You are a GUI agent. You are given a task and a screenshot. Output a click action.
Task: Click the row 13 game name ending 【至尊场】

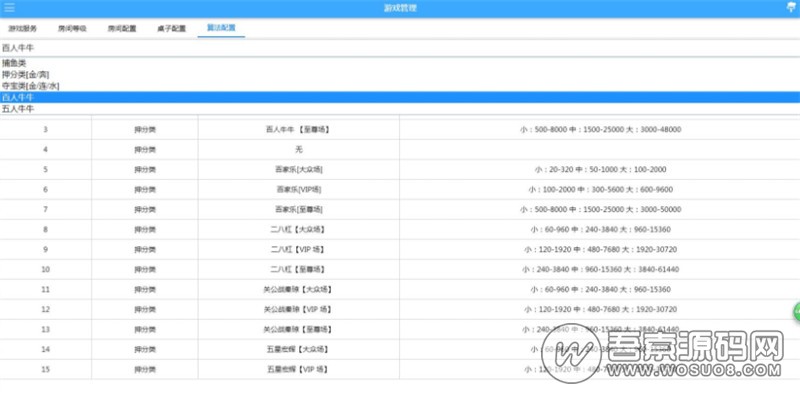pos(299,330)
